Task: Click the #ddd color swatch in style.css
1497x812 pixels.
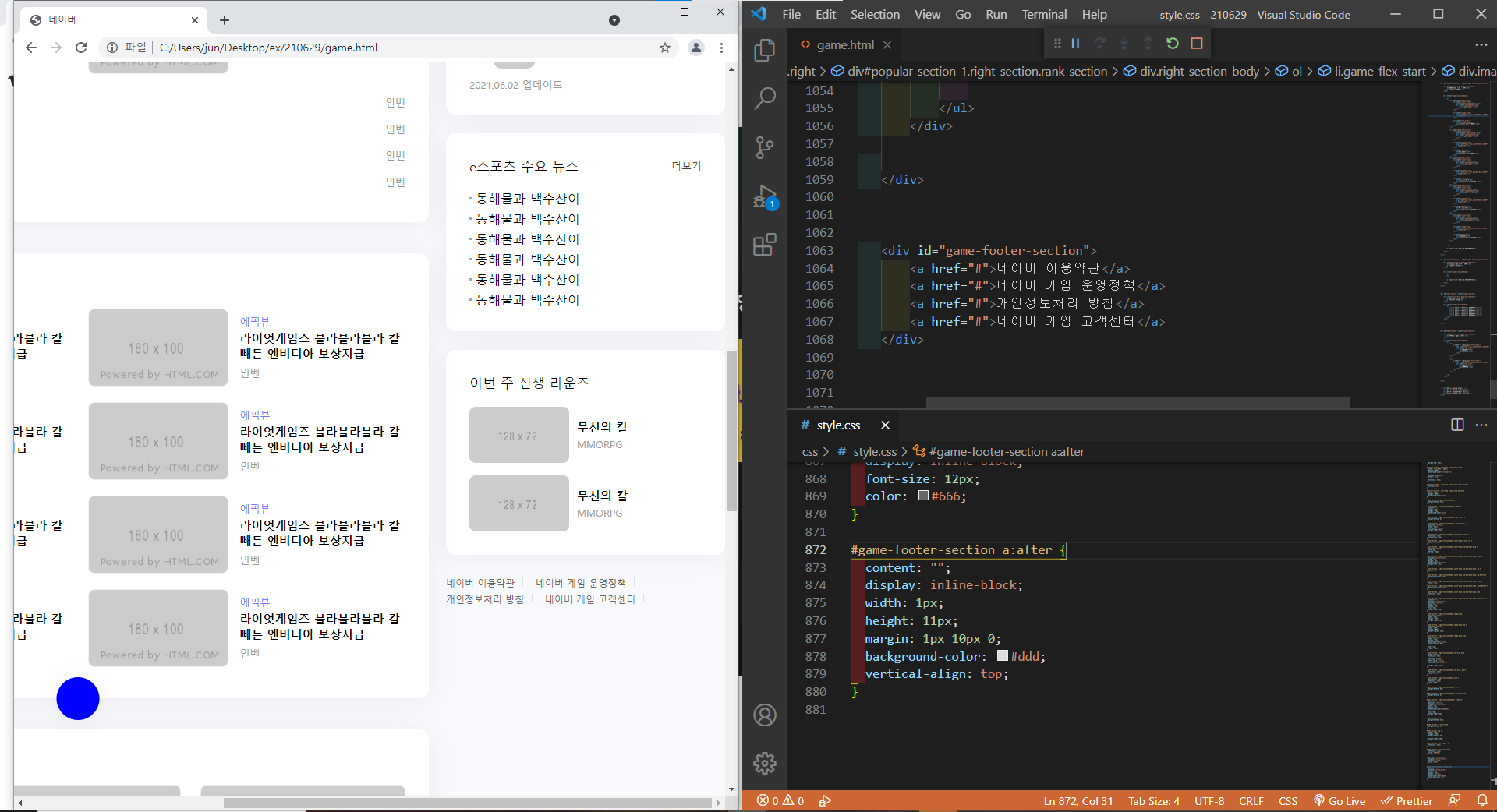Action: [x=1003, y=656]
